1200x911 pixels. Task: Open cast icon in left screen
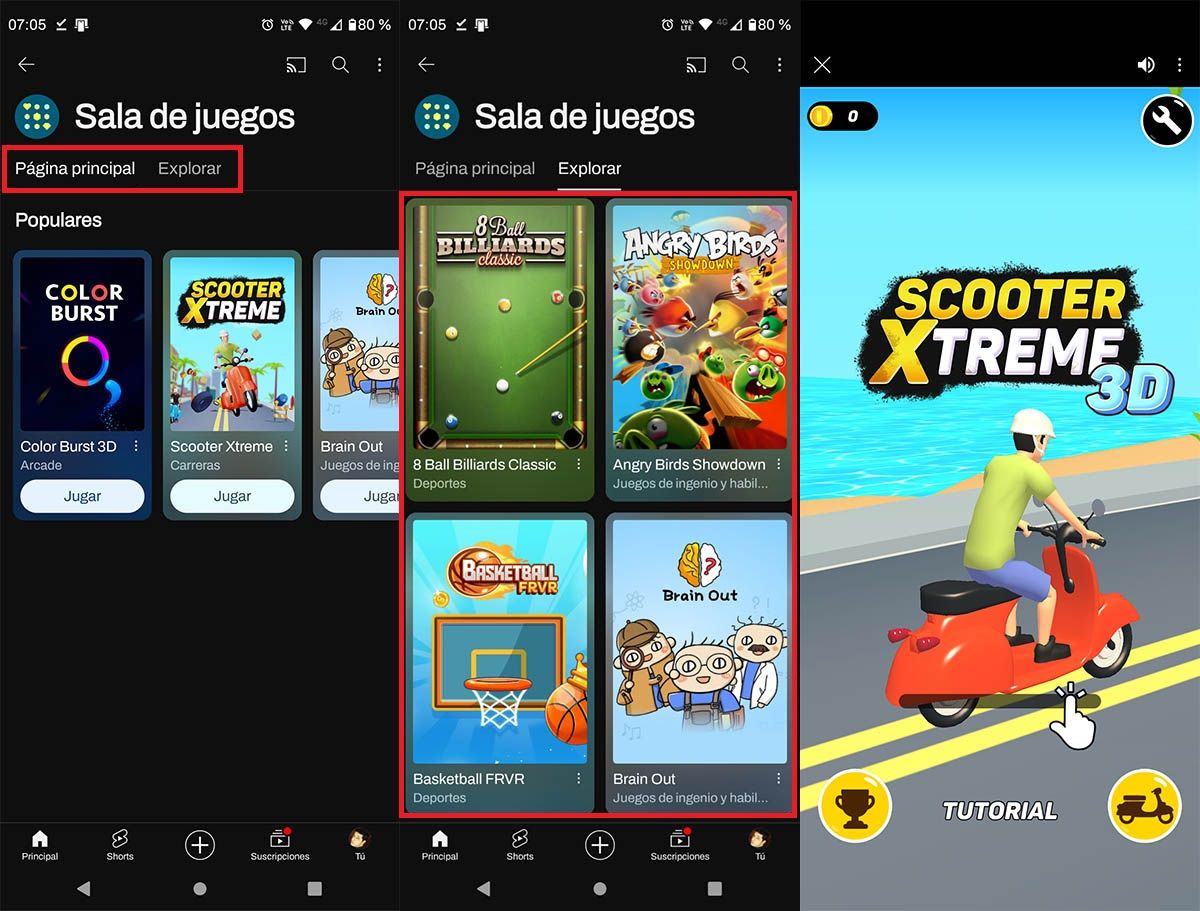tap(295, 65)
